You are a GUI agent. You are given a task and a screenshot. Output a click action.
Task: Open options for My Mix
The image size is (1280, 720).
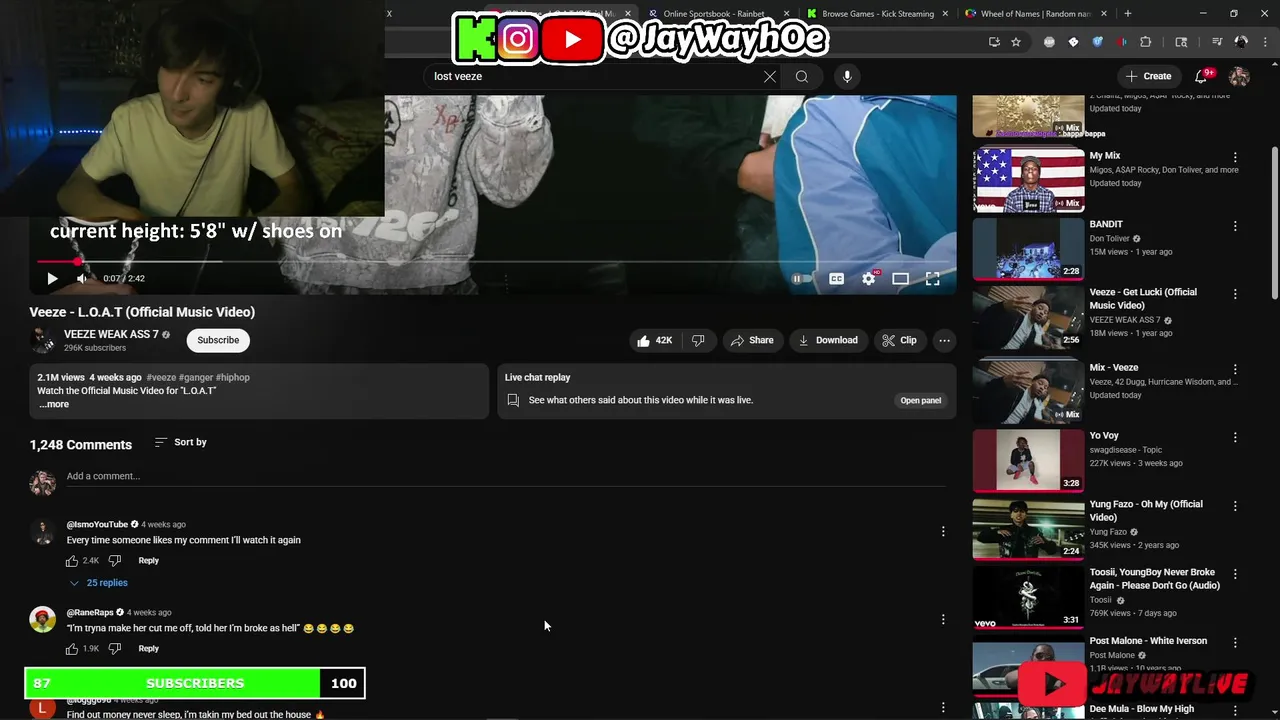(x=1235, y=158)
